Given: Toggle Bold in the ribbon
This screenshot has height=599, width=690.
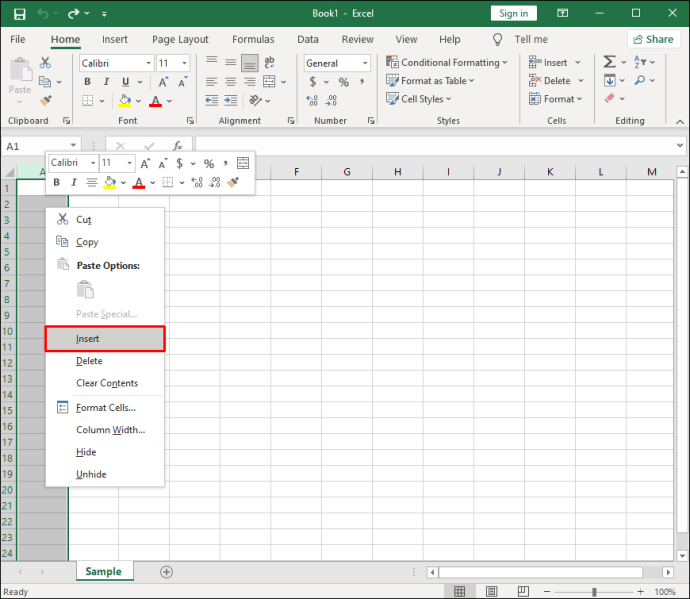Looking at the screenshot, I should point(87,82).
